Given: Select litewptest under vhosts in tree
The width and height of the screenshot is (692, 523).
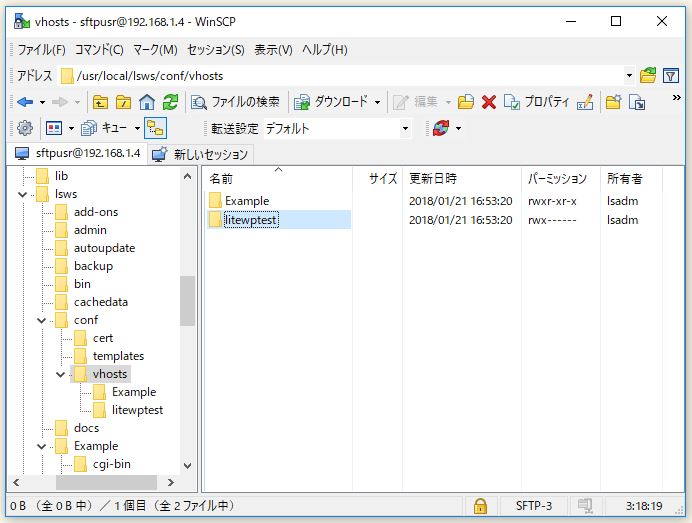Looking at the screenshot, I should tap(137, 410).
